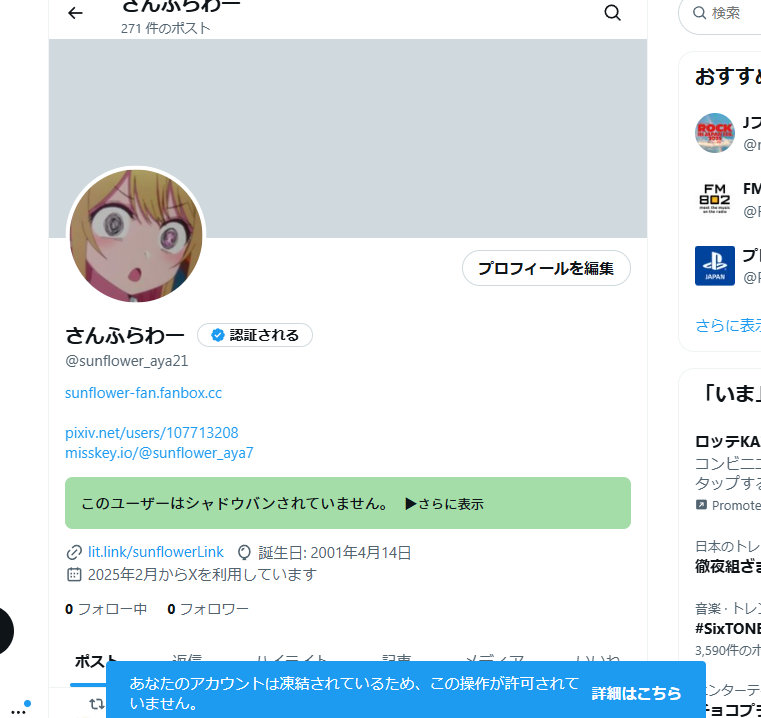The image size is (761, 718).
Task: Open the ロッテ promoted trend
Action: [x=728, y=473]
